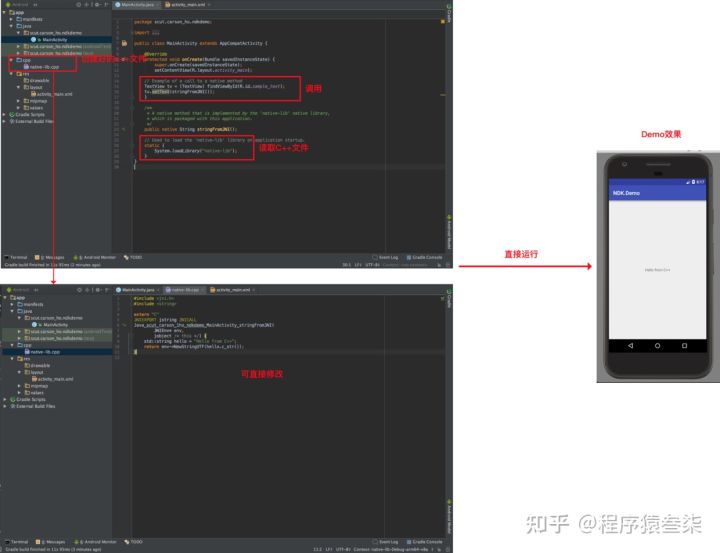Open Android Monitor in top IDE
The width and height of the screenshot is (720, 553).
pos(95,257)
